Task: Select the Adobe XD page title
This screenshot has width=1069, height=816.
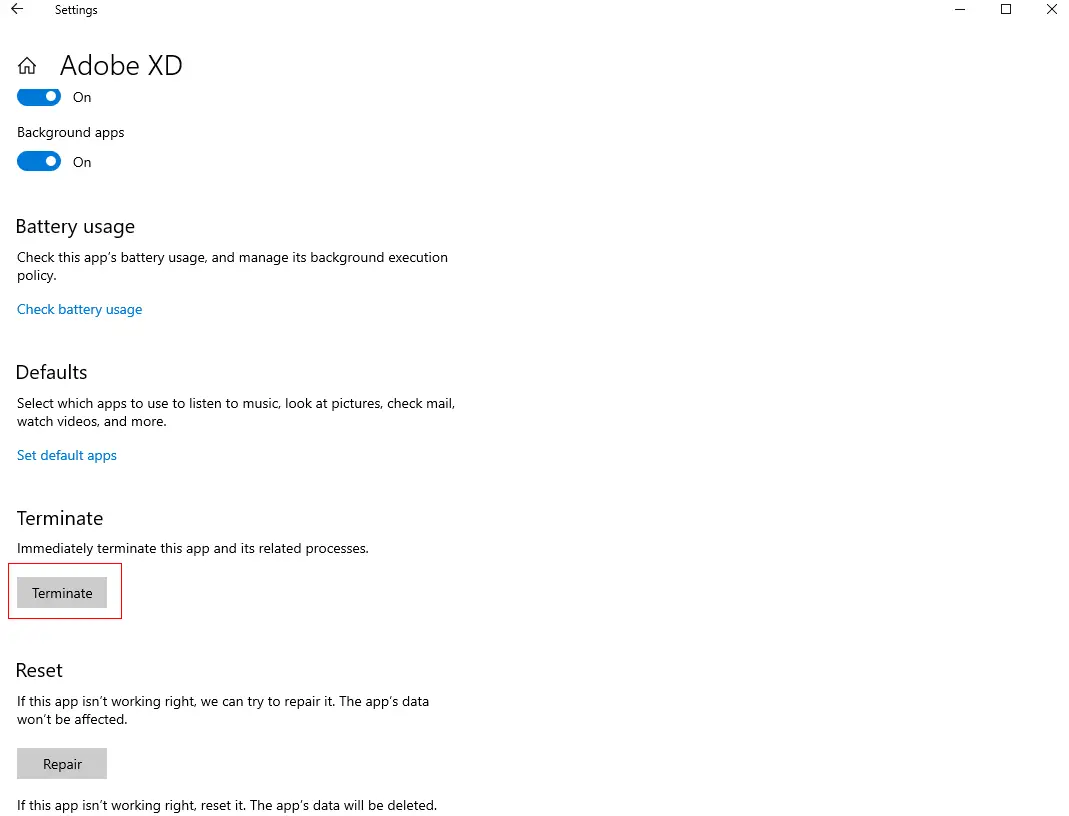Action: [x=121, y=65]
